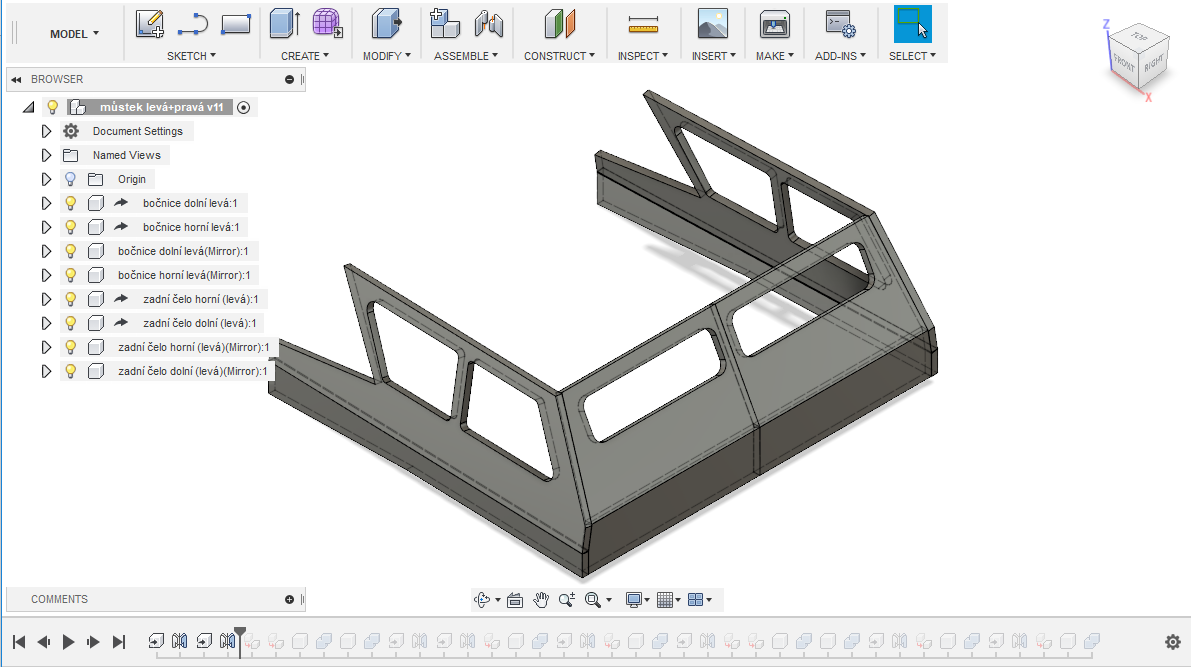
Task: Expand the Named Views node
Action: [45, 155]
